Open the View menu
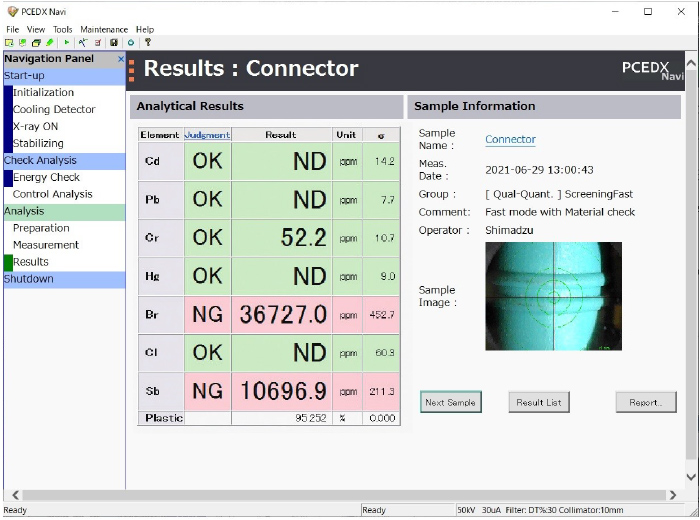This screenshot has width=700, height=520. pos(36,29)
